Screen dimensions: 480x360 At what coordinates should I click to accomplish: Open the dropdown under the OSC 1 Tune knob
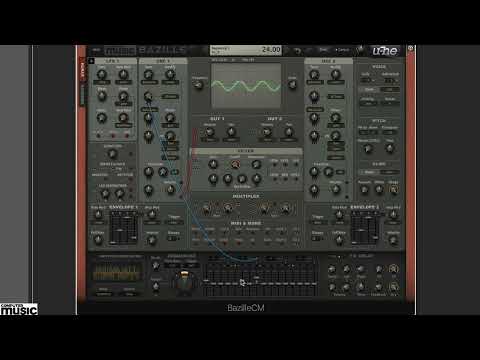point(149,82)
